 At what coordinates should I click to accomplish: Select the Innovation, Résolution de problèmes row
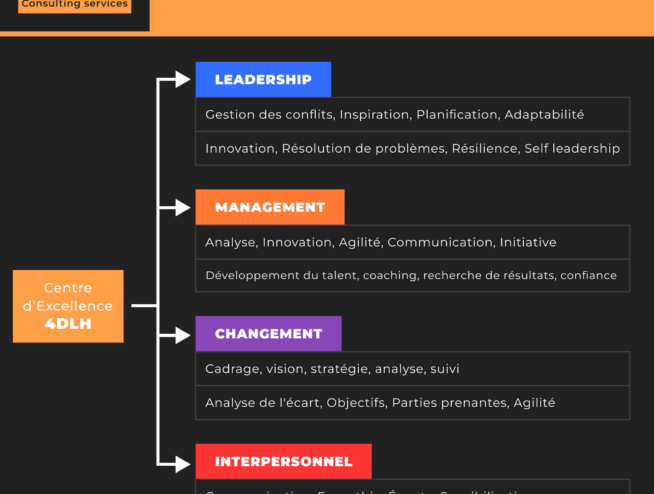pos(413,149)
